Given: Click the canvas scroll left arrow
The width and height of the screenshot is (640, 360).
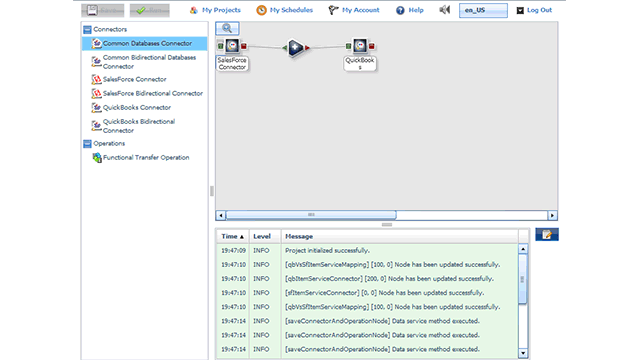Looking at the screenshot, I should 221,215.
